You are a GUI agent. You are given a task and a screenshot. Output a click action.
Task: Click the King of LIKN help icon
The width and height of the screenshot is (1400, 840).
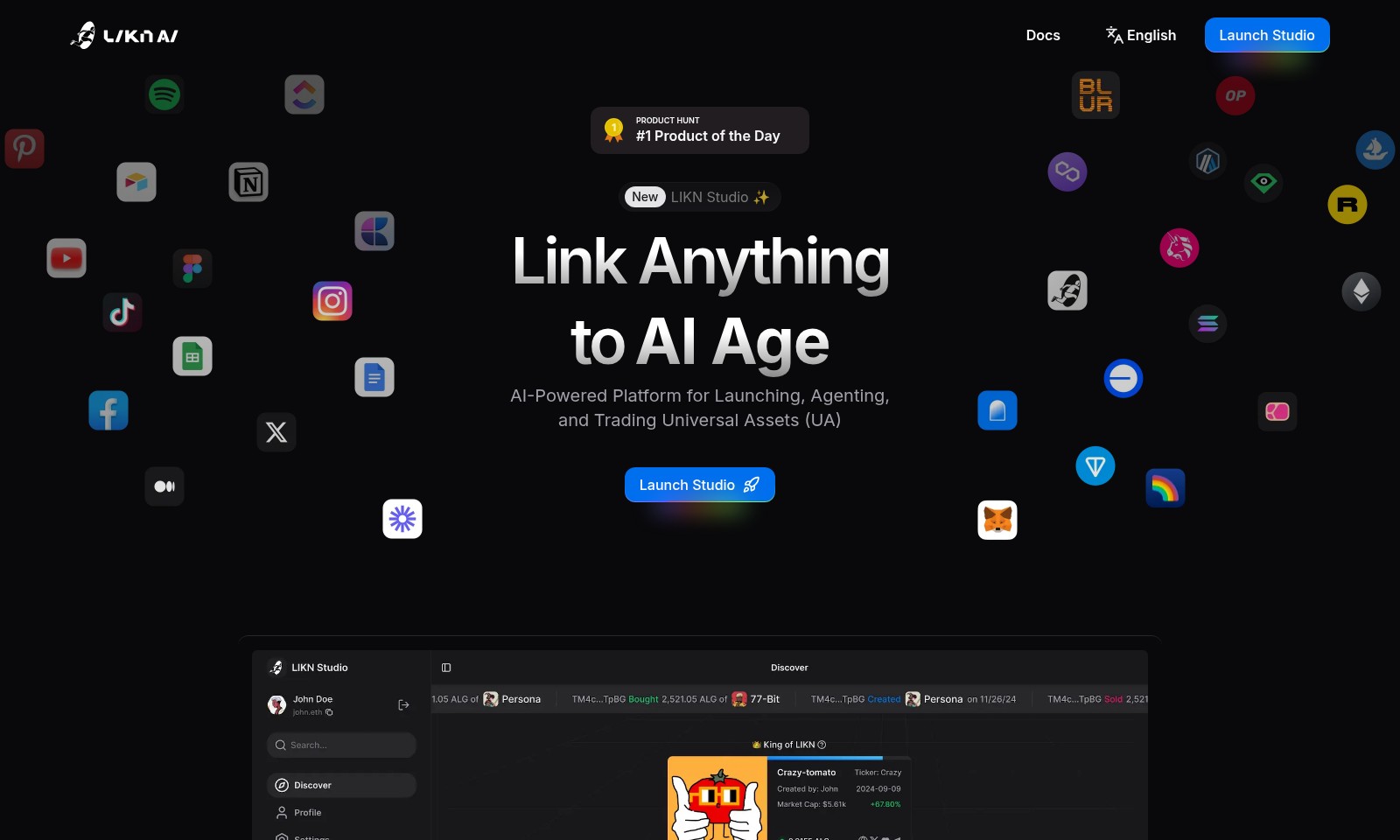(x=822, y=745)
